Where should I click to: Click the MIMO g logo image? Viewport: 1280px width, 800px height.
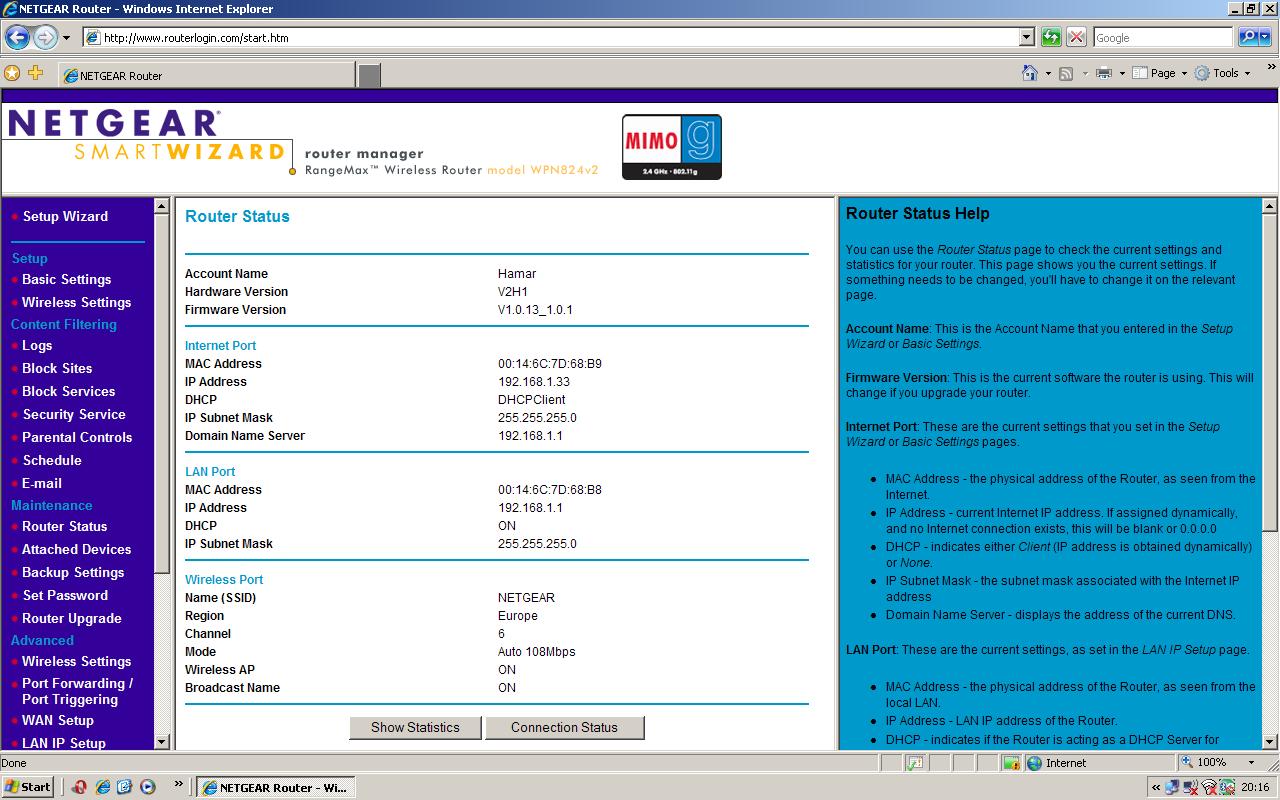point(671,147)
